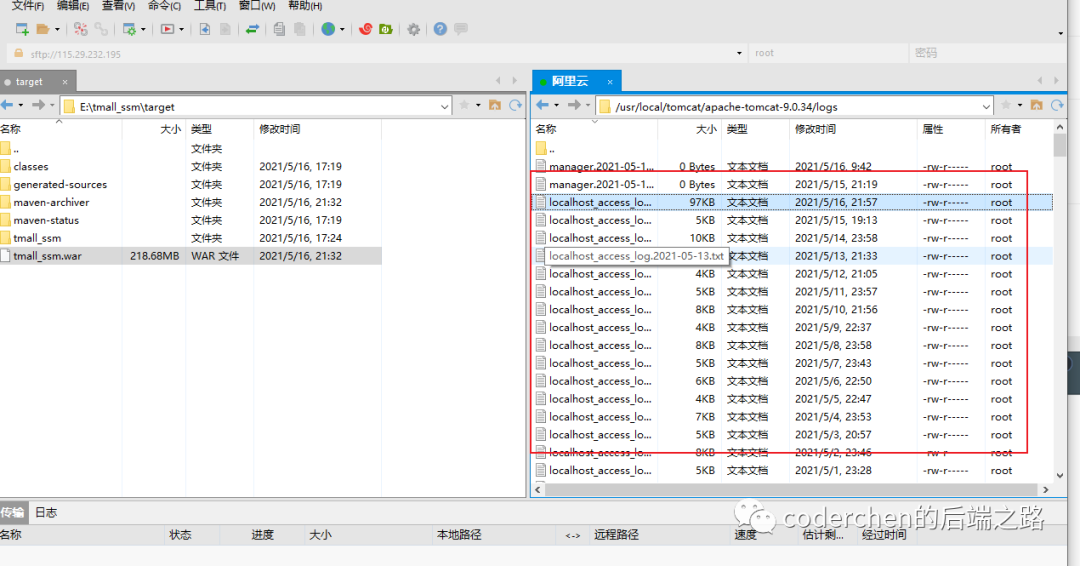Expand the globe icon dropdown arrow
This screenshot has height=566, width=1080.
click(x=342, y=30)
